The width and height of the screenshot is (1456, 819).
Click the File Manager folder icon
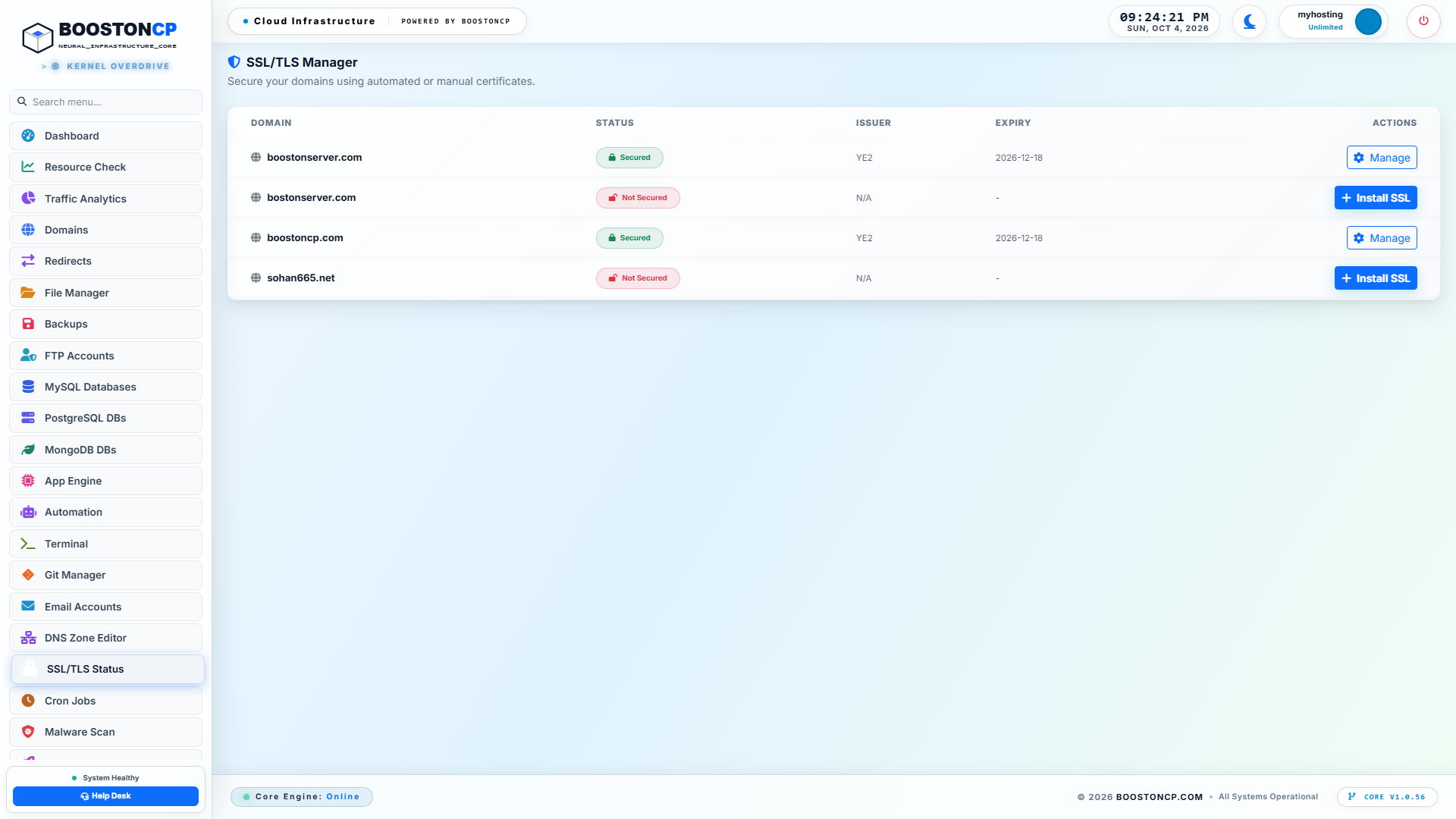(28, 293)
